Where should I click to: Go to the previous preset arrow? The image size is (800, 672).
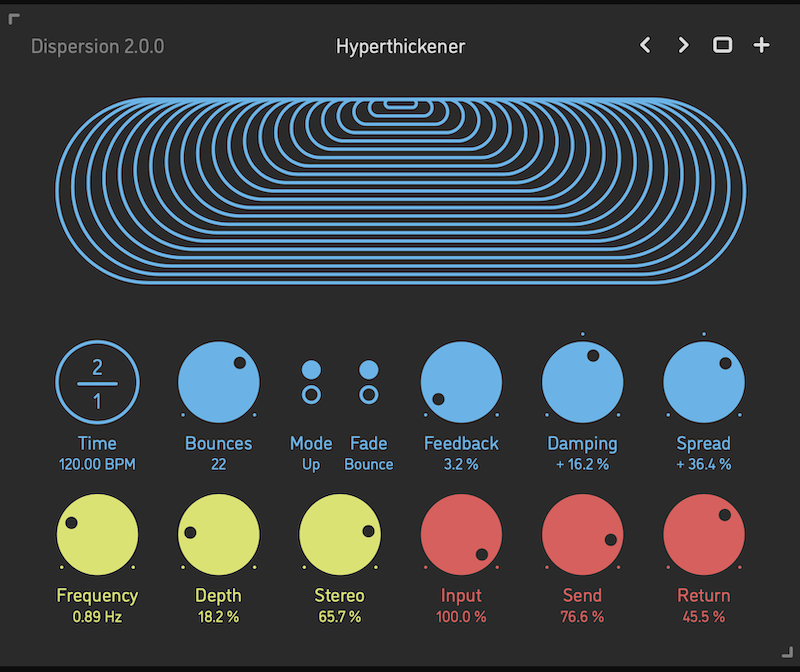[x=646, y=45]
